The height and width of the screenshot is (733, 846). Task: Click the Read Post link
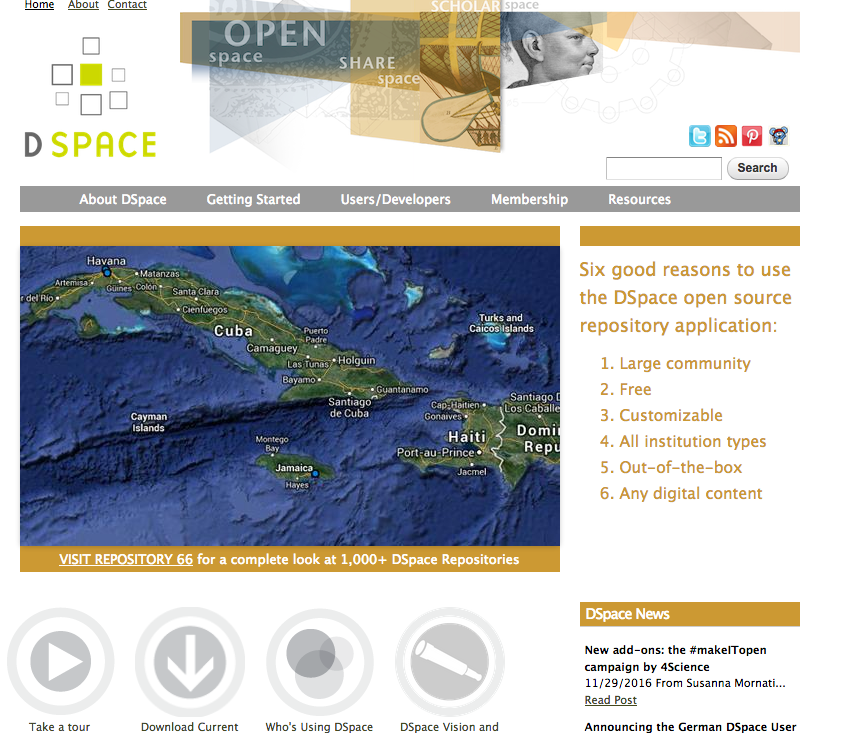click(610, 700)
